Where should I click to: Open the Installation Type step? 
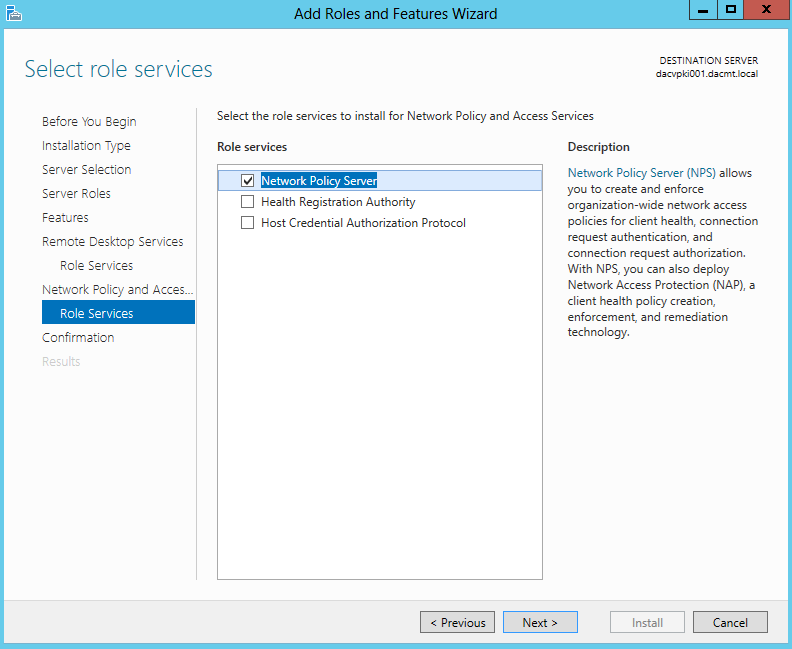point(86,146)
